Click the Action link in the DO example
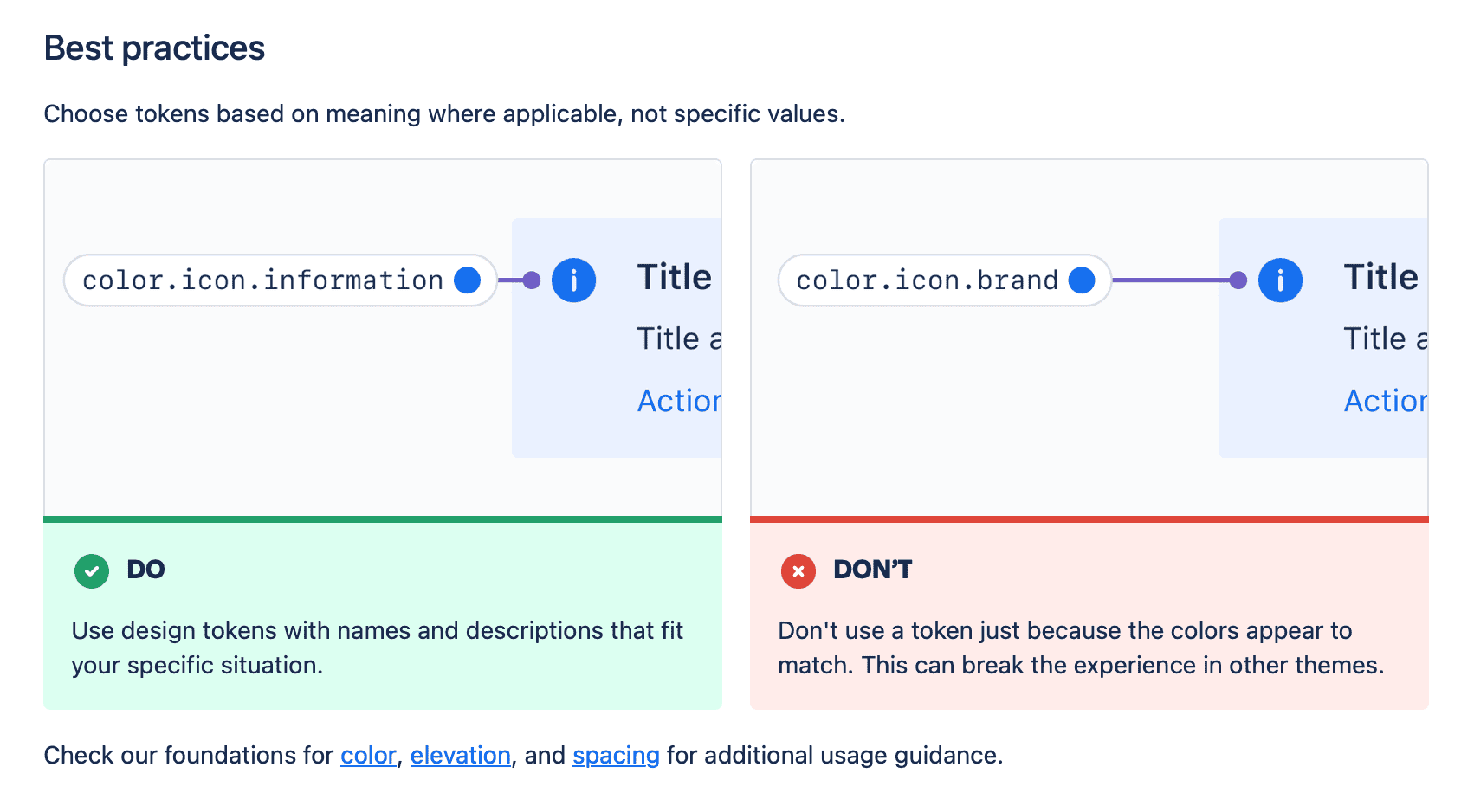This screenshot has height=812, width=1474. point(679,401)
